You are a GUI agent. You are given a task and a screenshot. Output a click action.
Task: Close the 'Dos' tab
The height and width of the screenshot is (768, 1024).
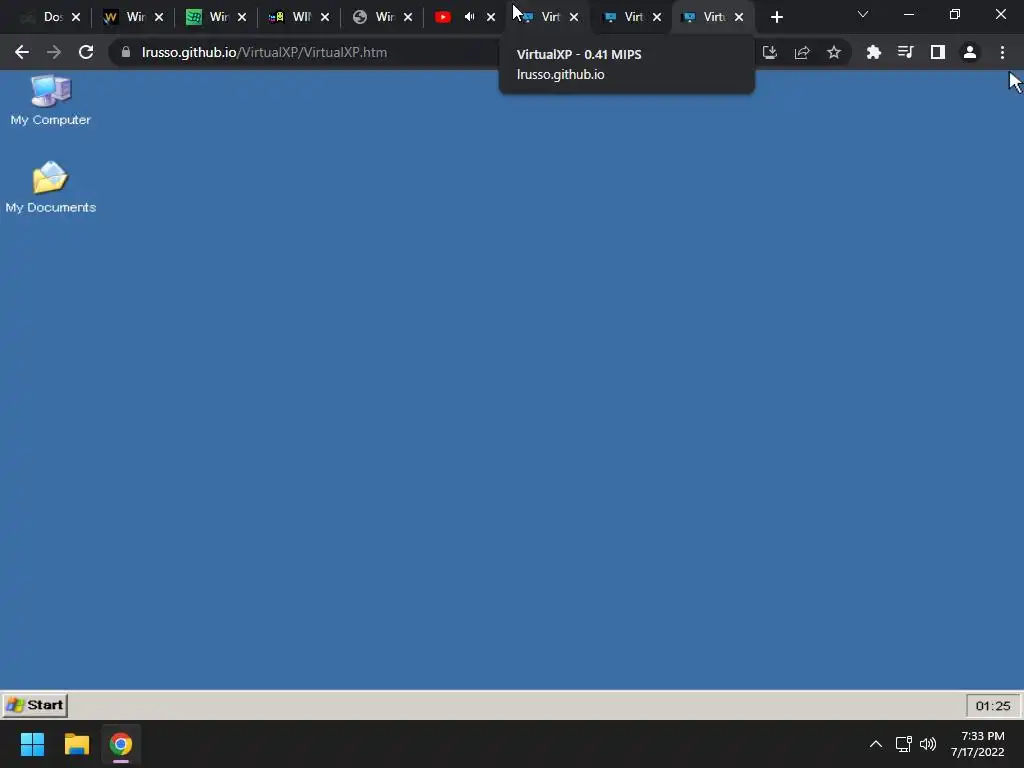(76, 17)
